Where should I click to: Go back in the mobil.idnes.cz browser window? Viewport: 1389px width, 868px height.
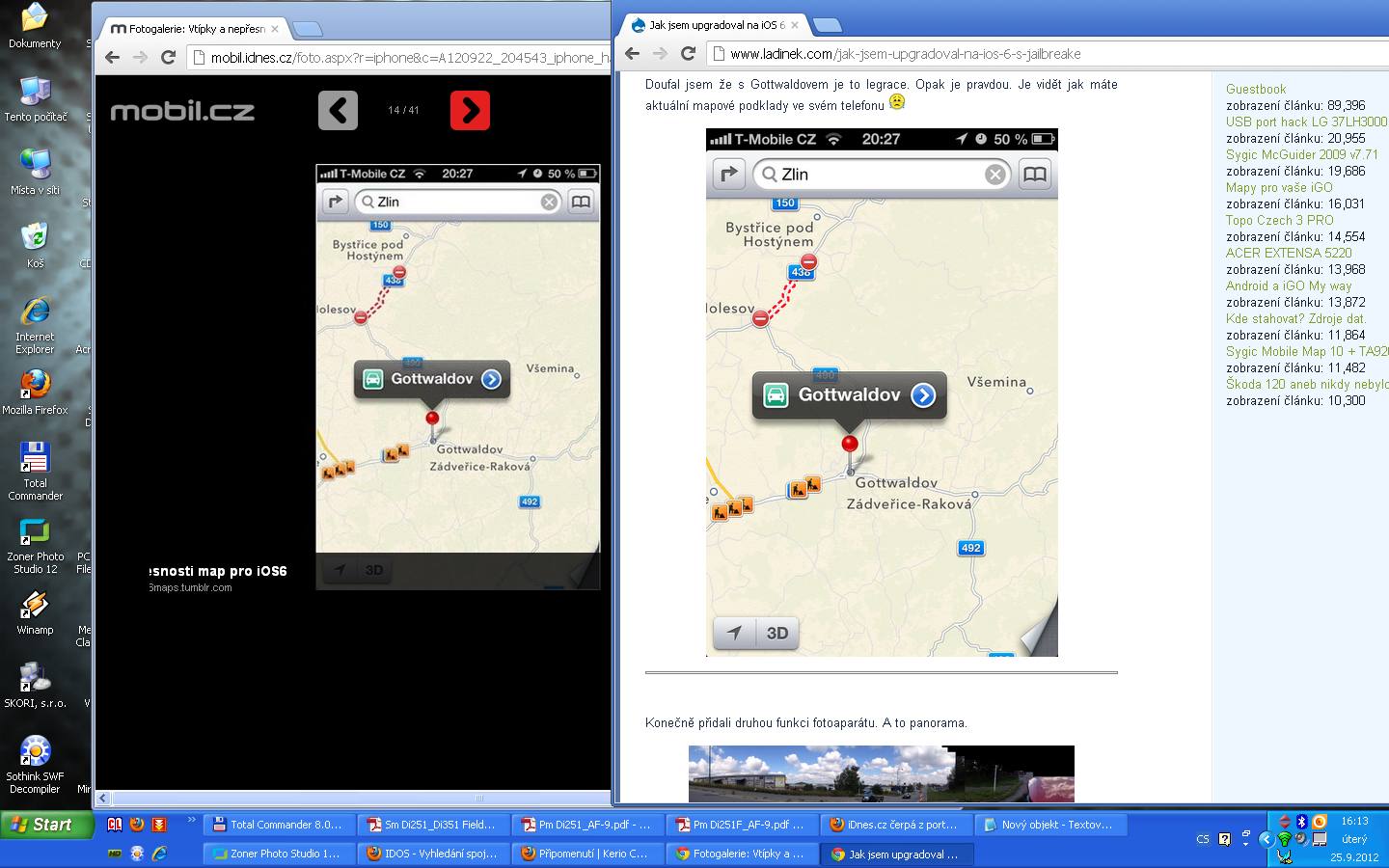113,57
